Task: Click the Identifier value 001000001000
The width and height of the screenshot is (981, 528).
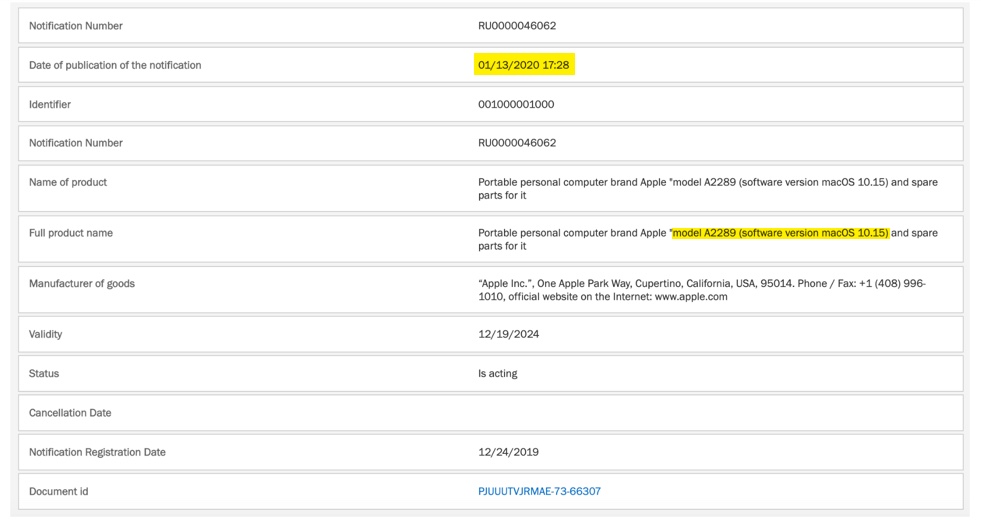Action: [516, 104]
